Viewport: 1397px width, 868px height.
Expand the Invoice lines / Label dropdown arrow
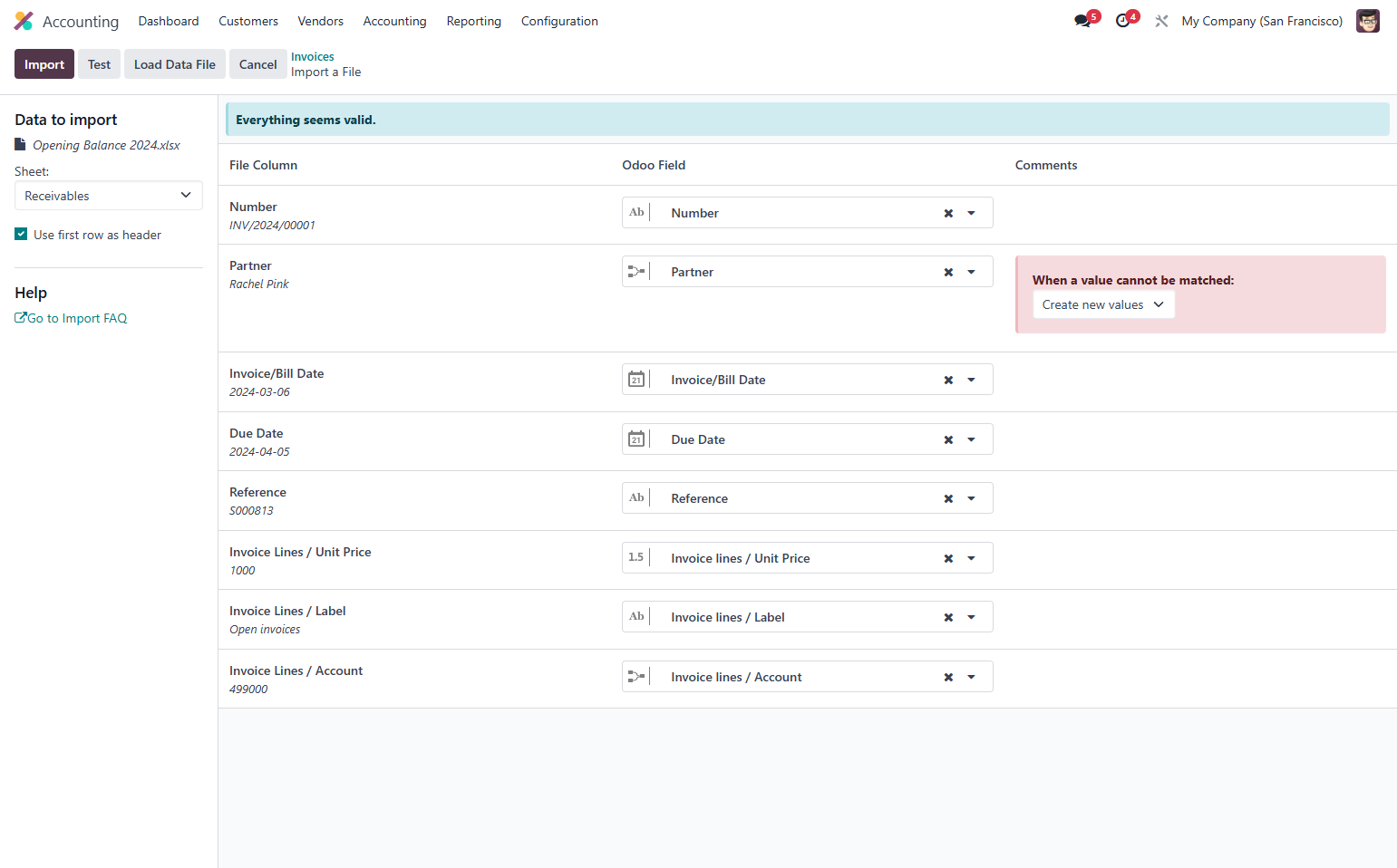tap(971, 618)
